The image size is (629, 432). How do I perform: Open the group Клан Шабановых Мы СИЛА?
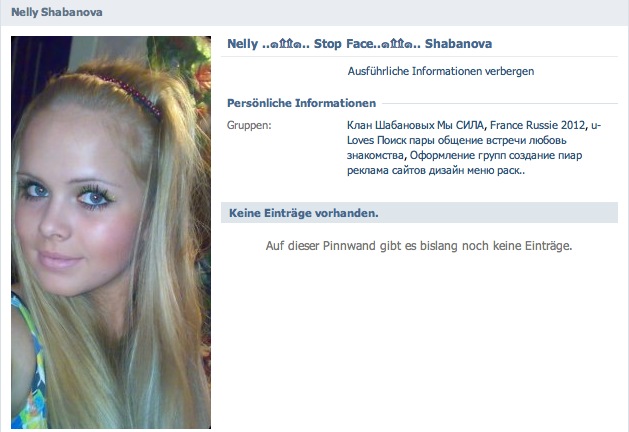click(x=415, y=125)
